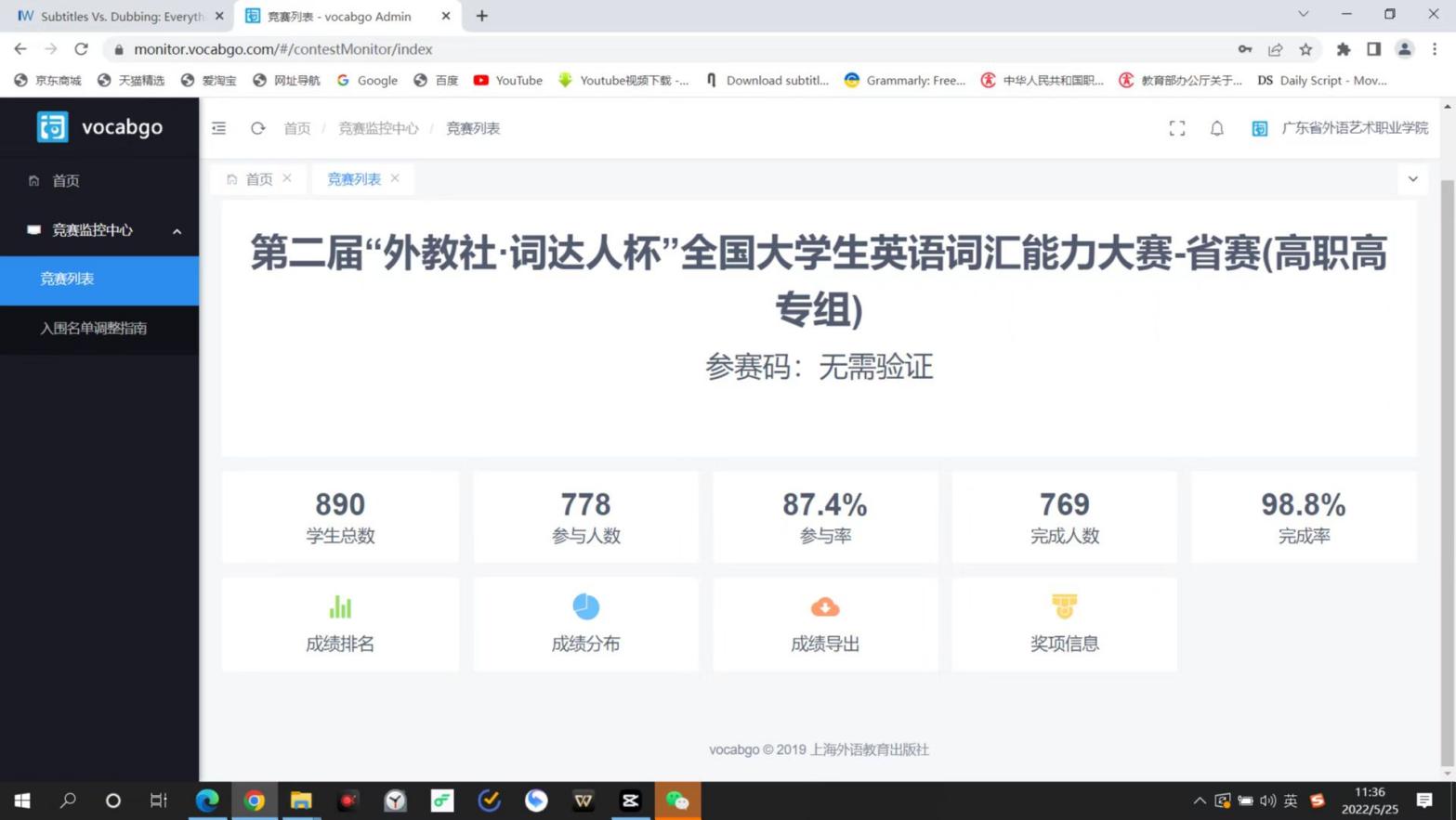Click the page refresh icon beside breadcrumb

click(257, 129)
